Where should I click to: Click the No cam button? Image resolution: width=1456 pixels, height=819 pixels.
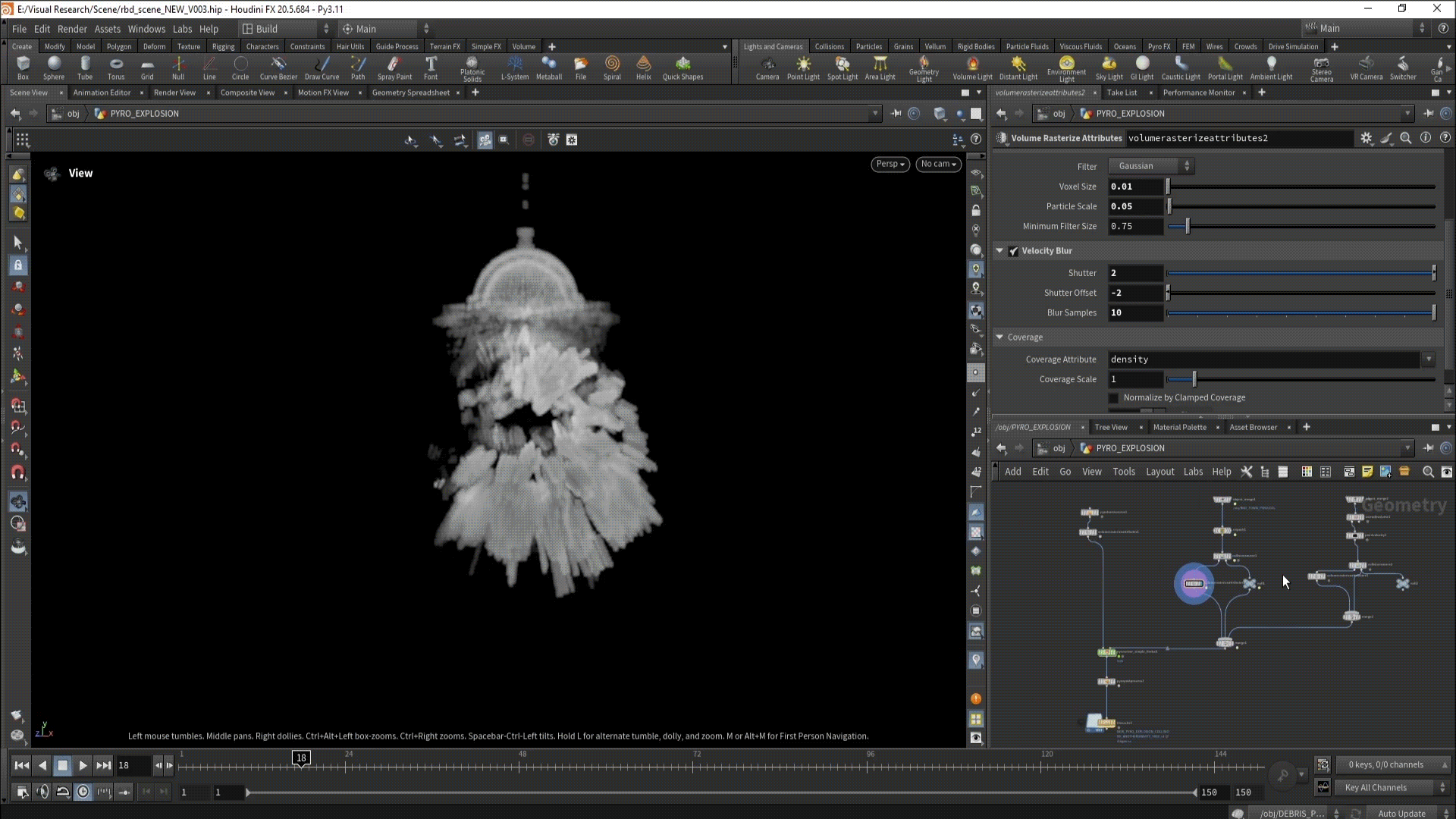(x=938, y=164)
